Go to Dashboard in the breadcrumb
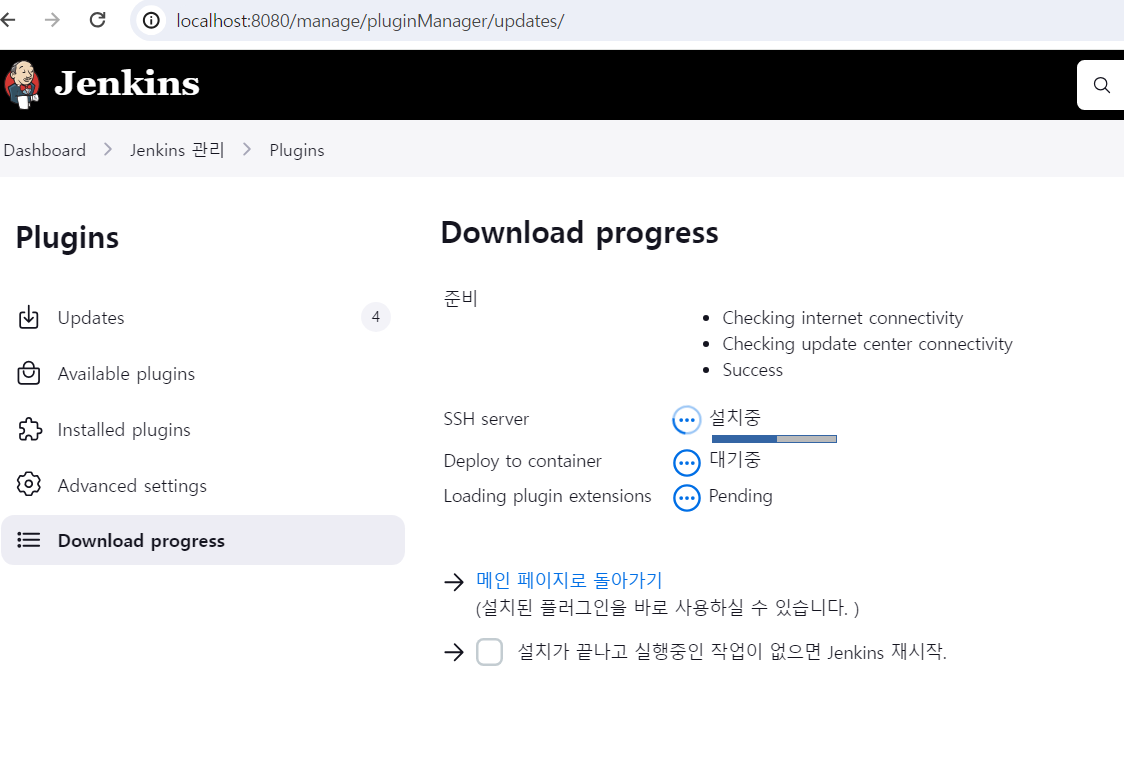 [x=44, y=150]
